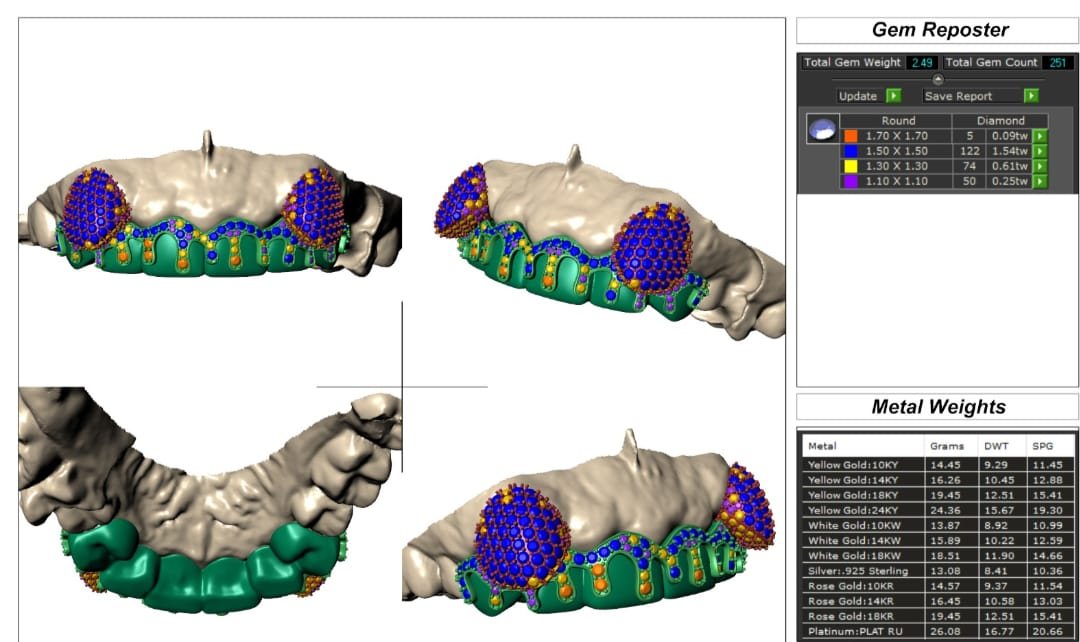Image resolution: width=1080 pixels, height=642 pixels.
Task: Select the Yellow Gold:24KY row
Action: pyautogui.click(x=938, y=510)
